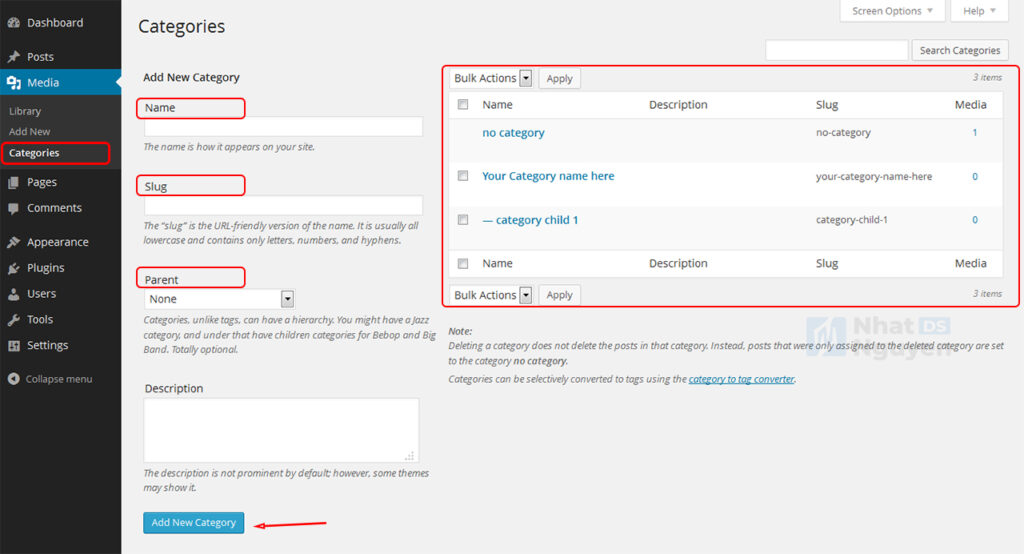Click the Collapse menu arrow icon
The image size is (1024, 554).
[x=14, y=379]
